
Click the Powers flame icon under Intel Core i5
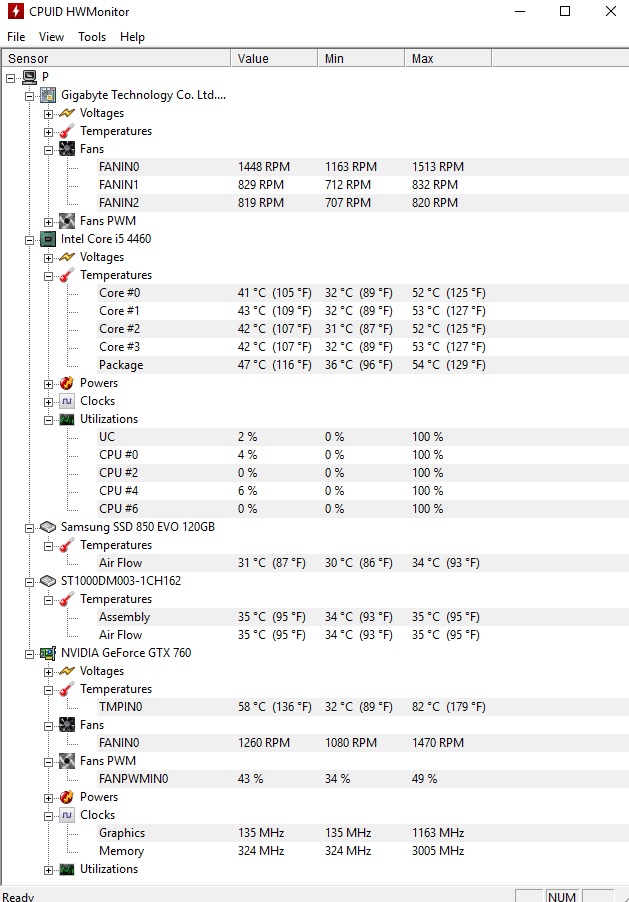point(66,383)
